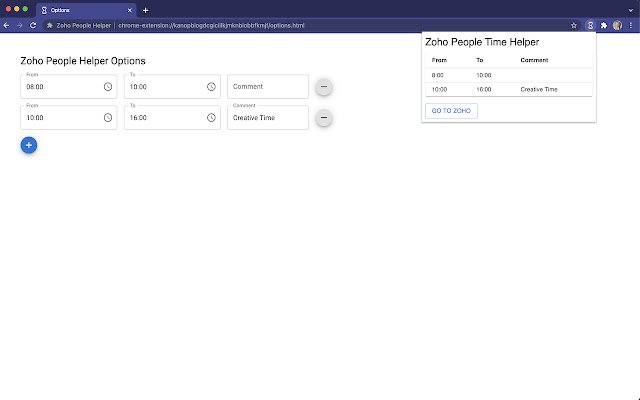This screenshot has height=400, width=640.
Task: Remove the Creative Time row
Action: tap(324, 118)
